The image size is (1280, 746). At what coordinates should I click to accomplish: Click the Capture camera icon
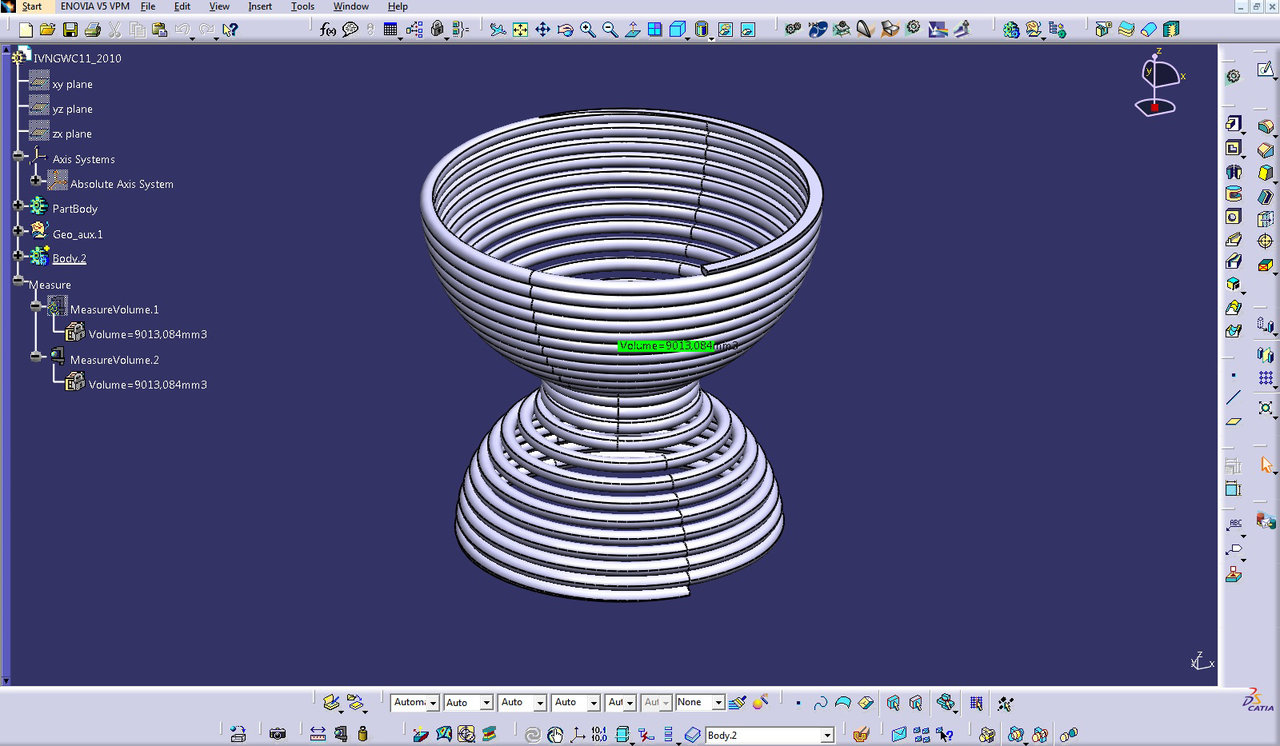(x=278, y=734)
